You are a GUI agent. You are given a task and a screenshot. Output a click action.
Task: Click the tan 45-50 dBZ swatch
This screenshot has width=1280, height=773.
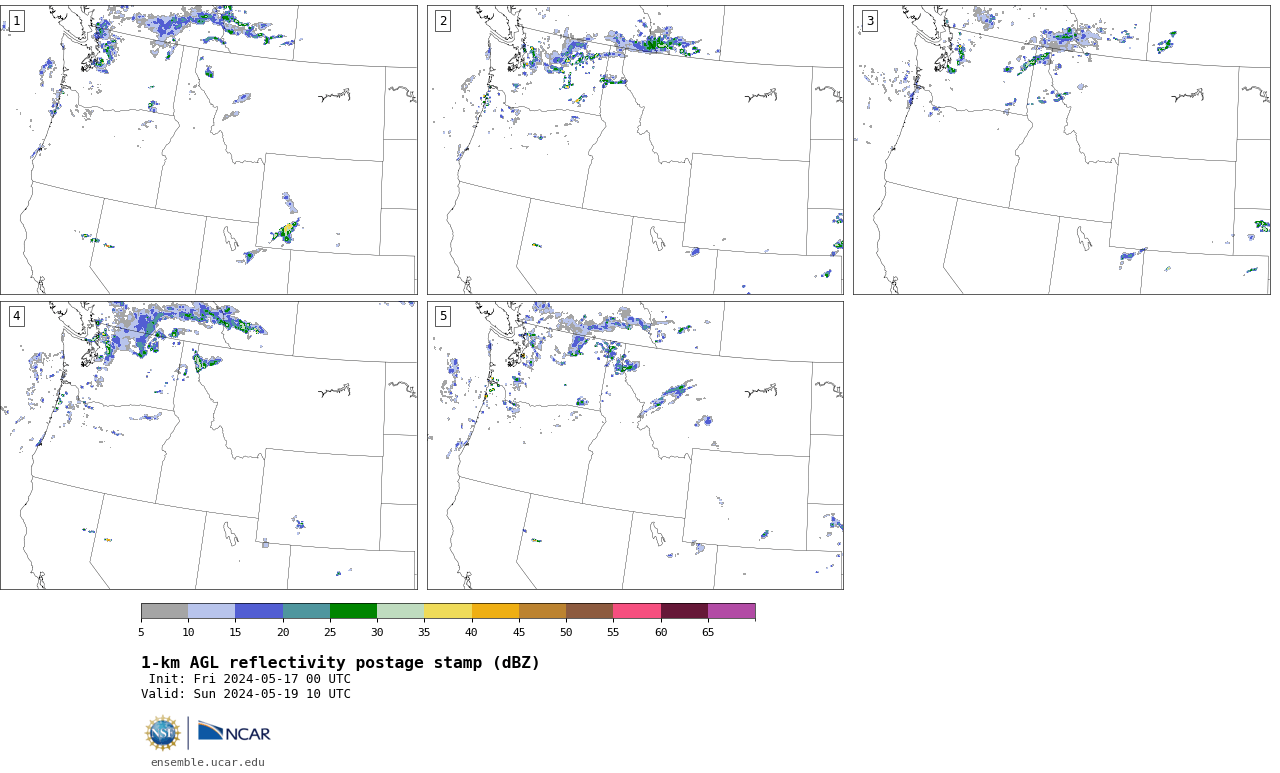[x=542, y=611]
